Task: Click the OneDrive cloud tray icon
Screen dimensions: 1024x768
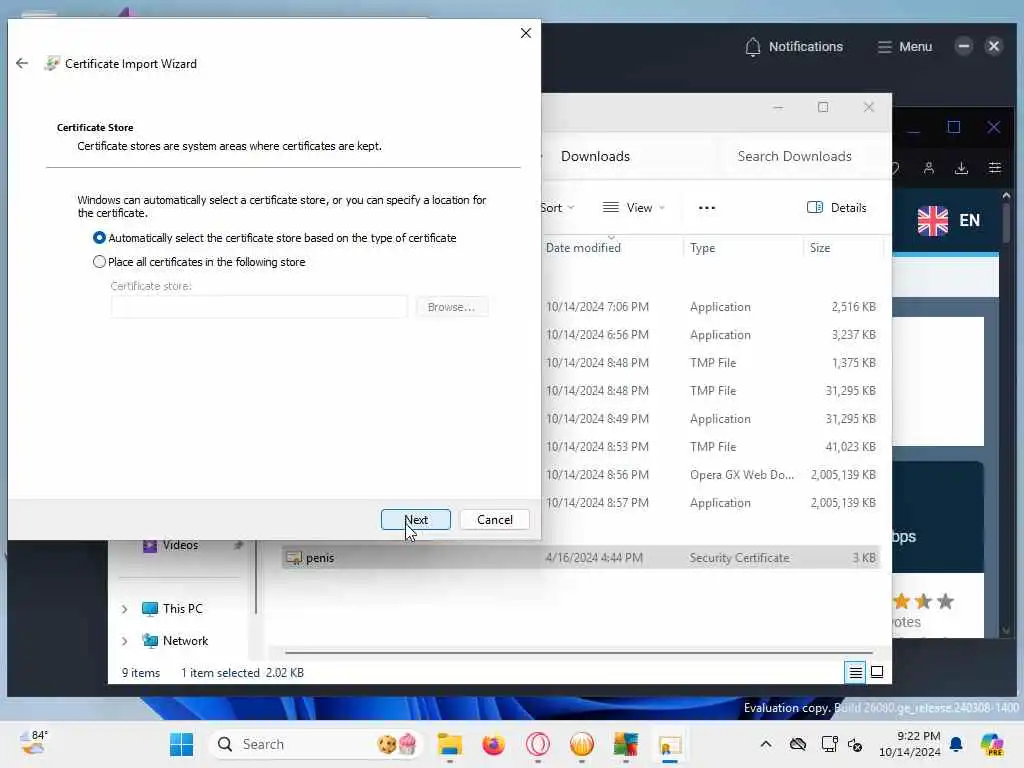Action: [797, 744]
